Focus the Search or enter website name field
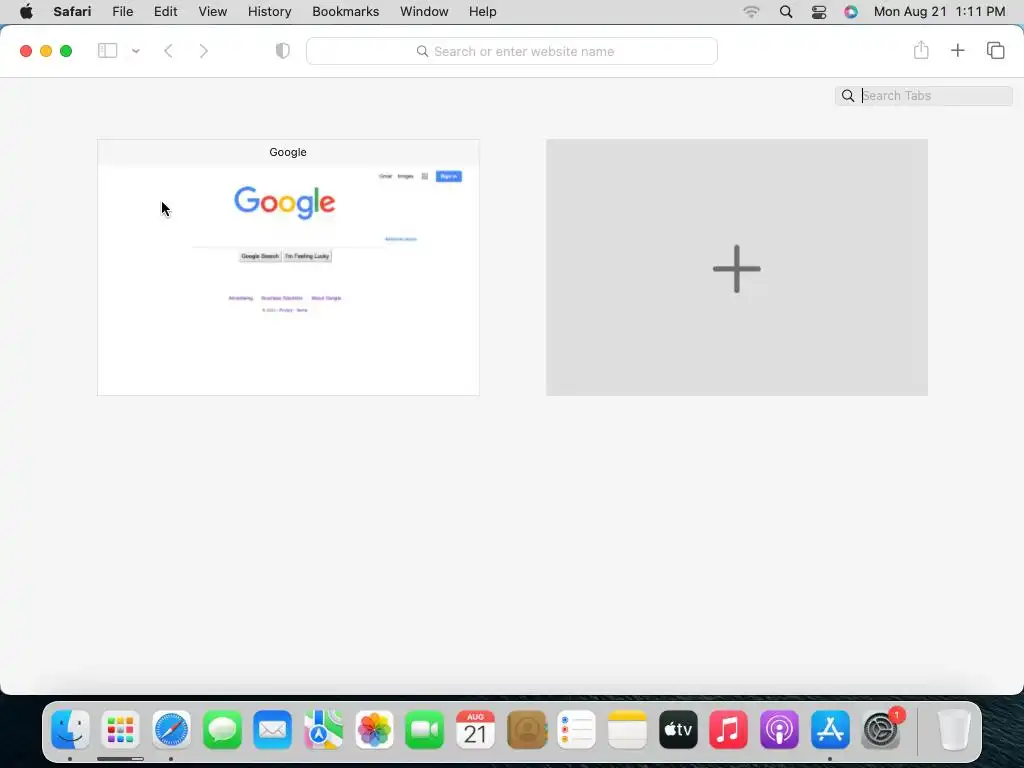This screenshot has width=1024, height=768. point(512,51)
